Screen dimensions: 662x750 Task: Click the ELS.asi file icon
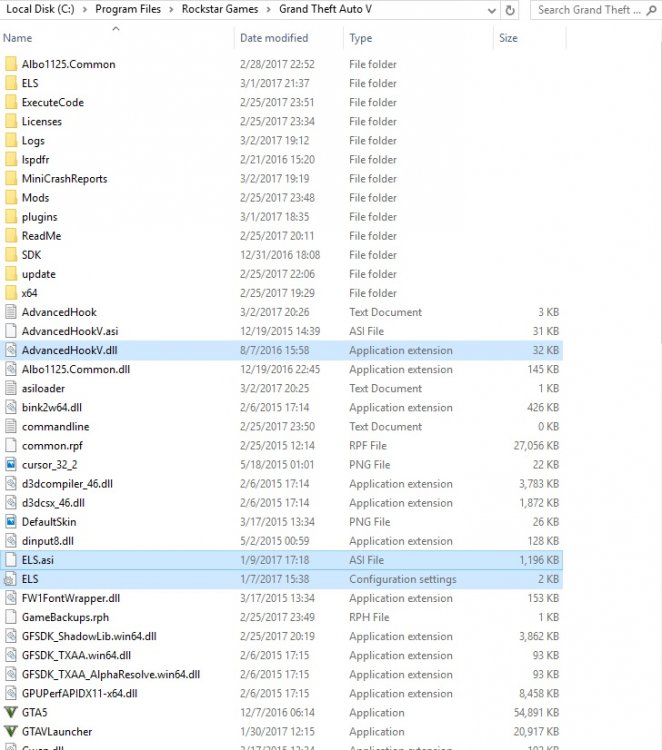[11, 560]
